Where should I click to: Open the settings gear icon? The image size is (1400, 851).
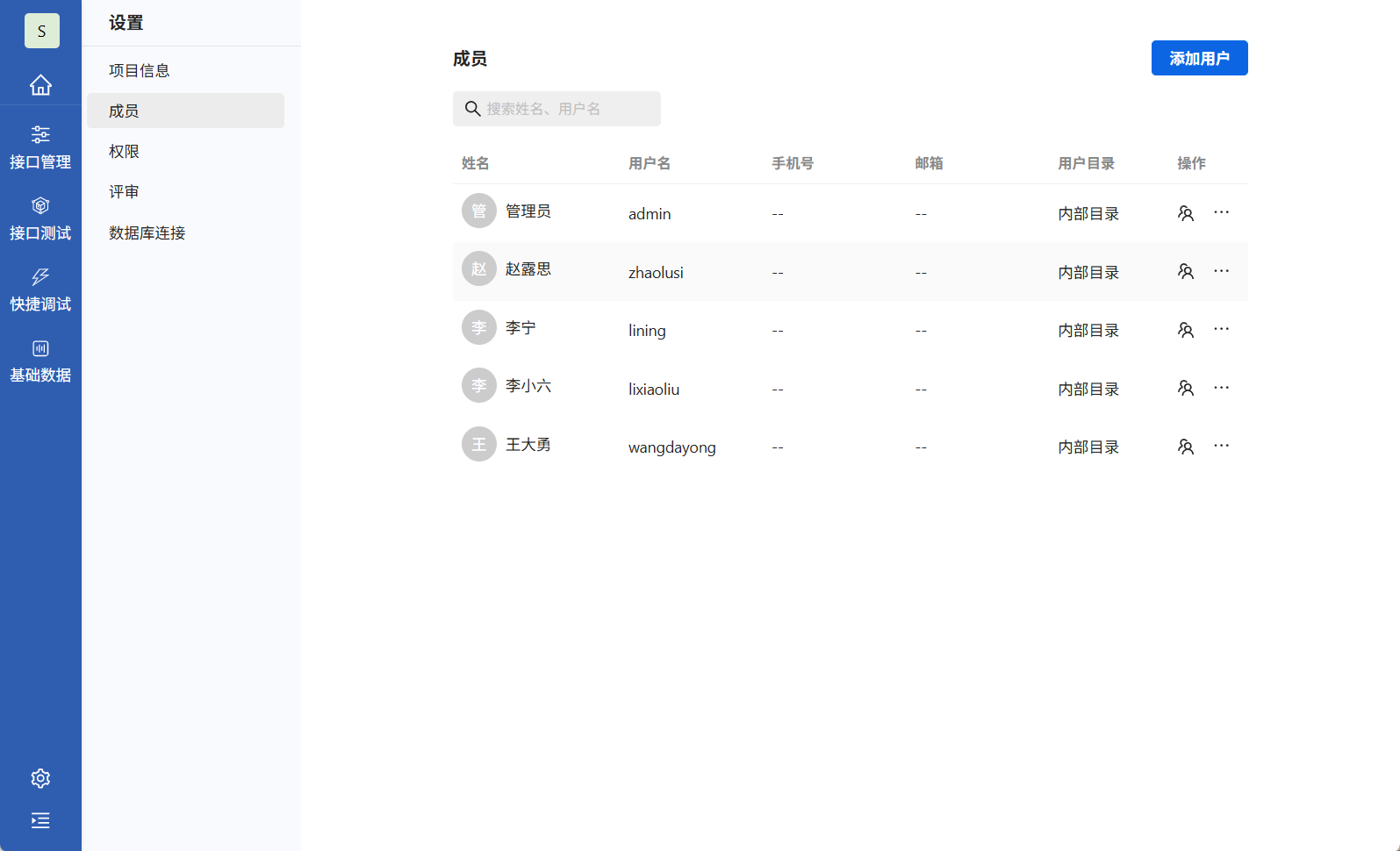(x=40, y=778)
